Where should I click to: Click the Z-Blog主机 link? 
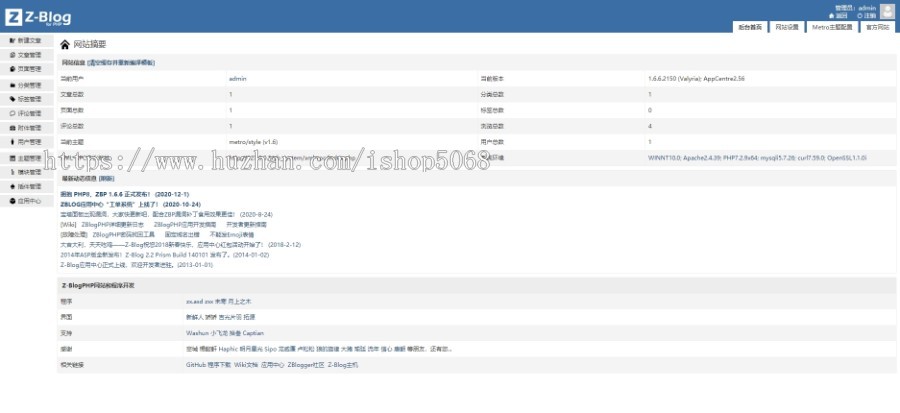[343, 365]
